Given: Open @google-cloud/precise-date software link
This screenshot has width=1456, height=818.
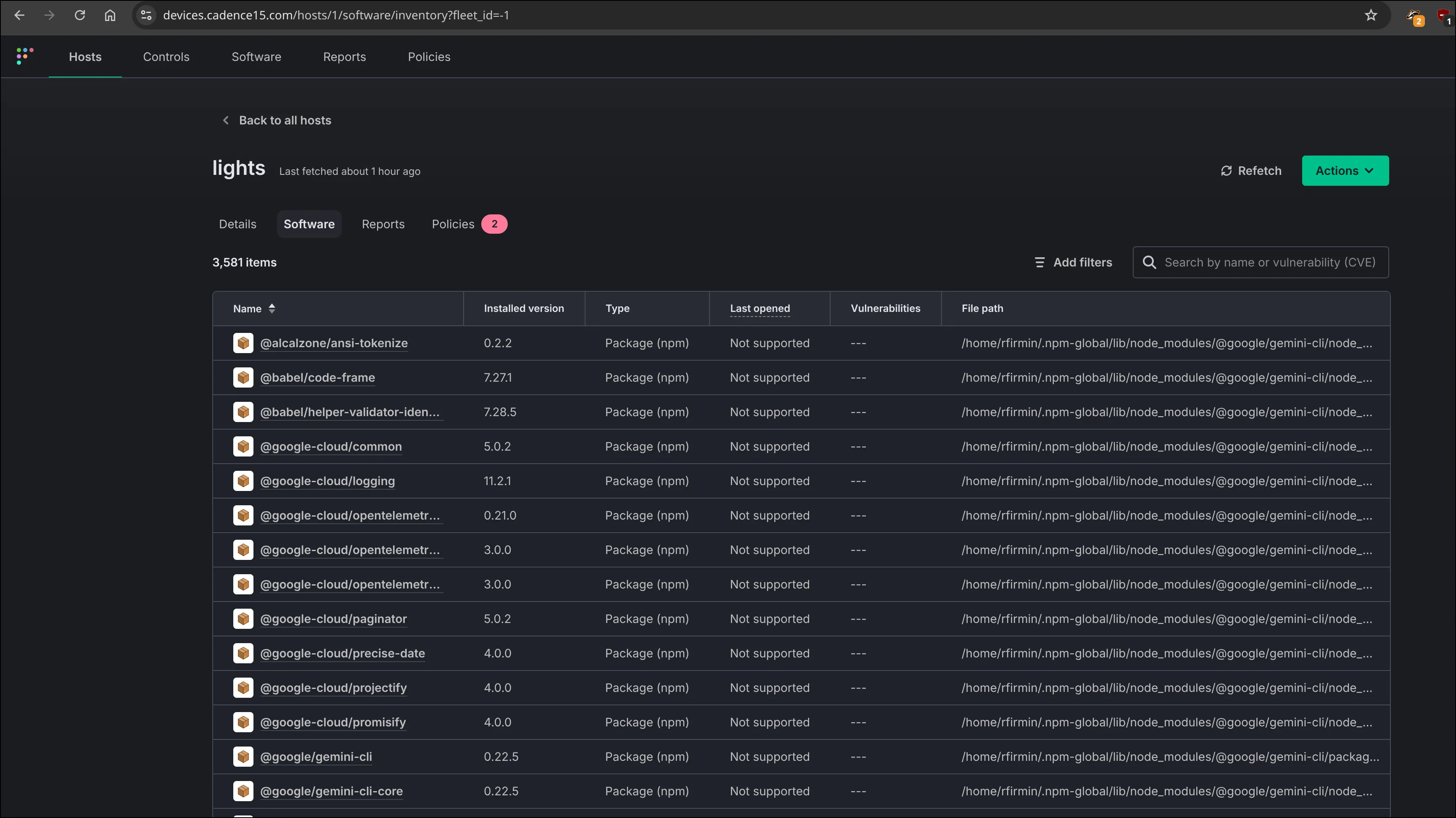Looking at the screenshot, I should pos(343,654).
